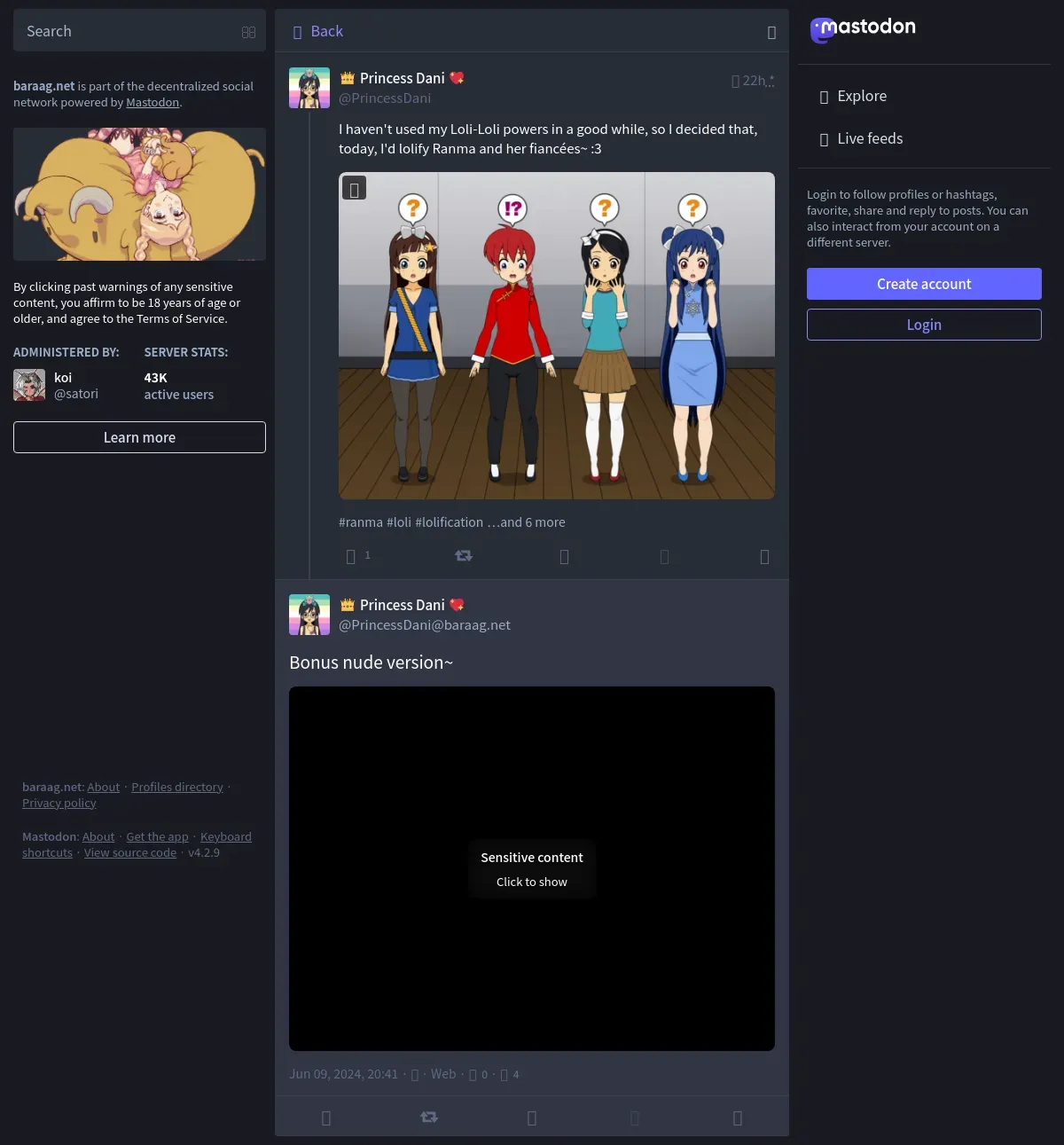Open Princess Dani avatar on first post

coord(309,88)
